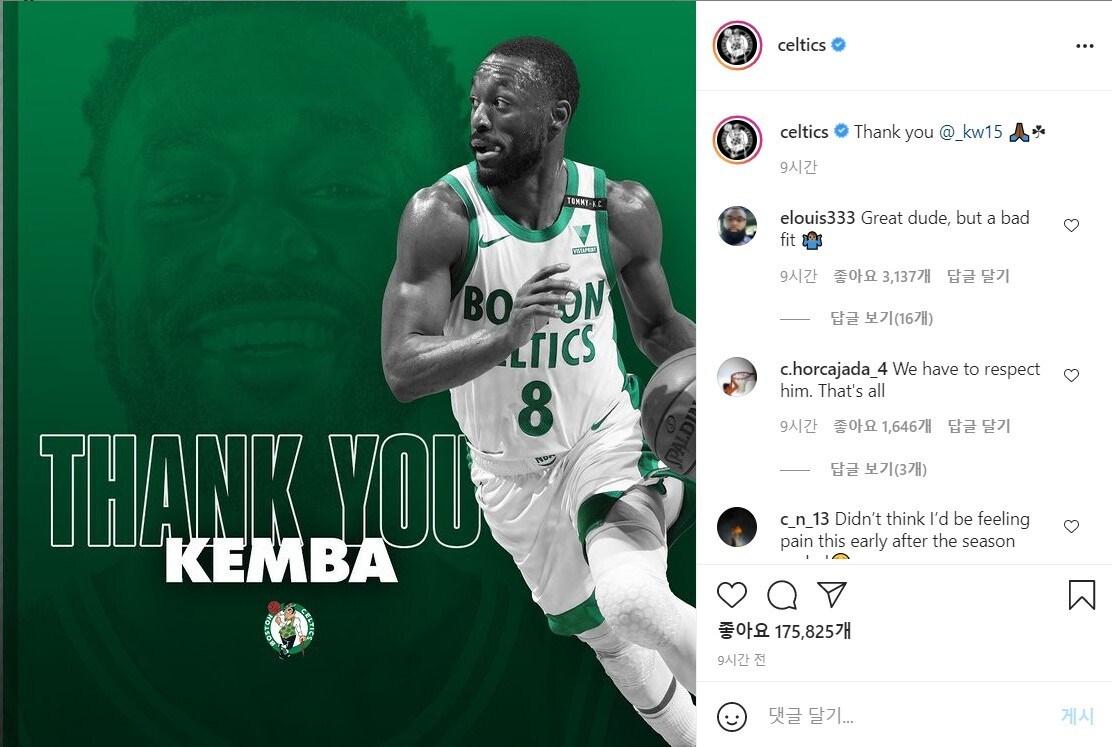This screenshot has height=747, width=1112.
Task: Save the post with the bookmark icon
Action: coord(1082,594)
